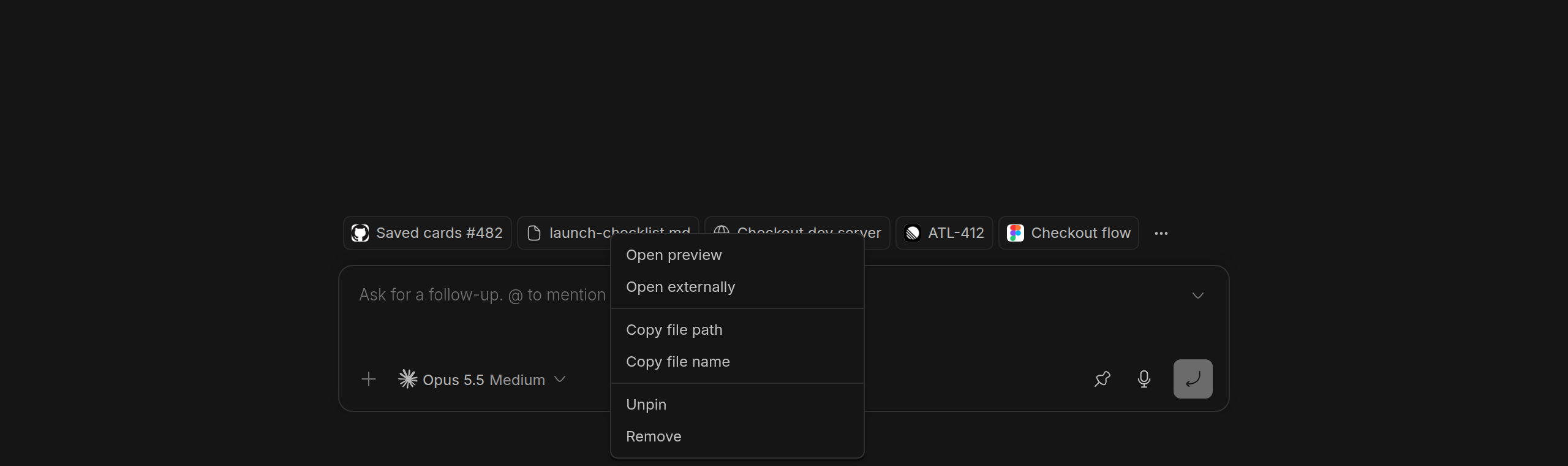Choose Open externally from context menu
1568x466 pixels.
[737, 287]
